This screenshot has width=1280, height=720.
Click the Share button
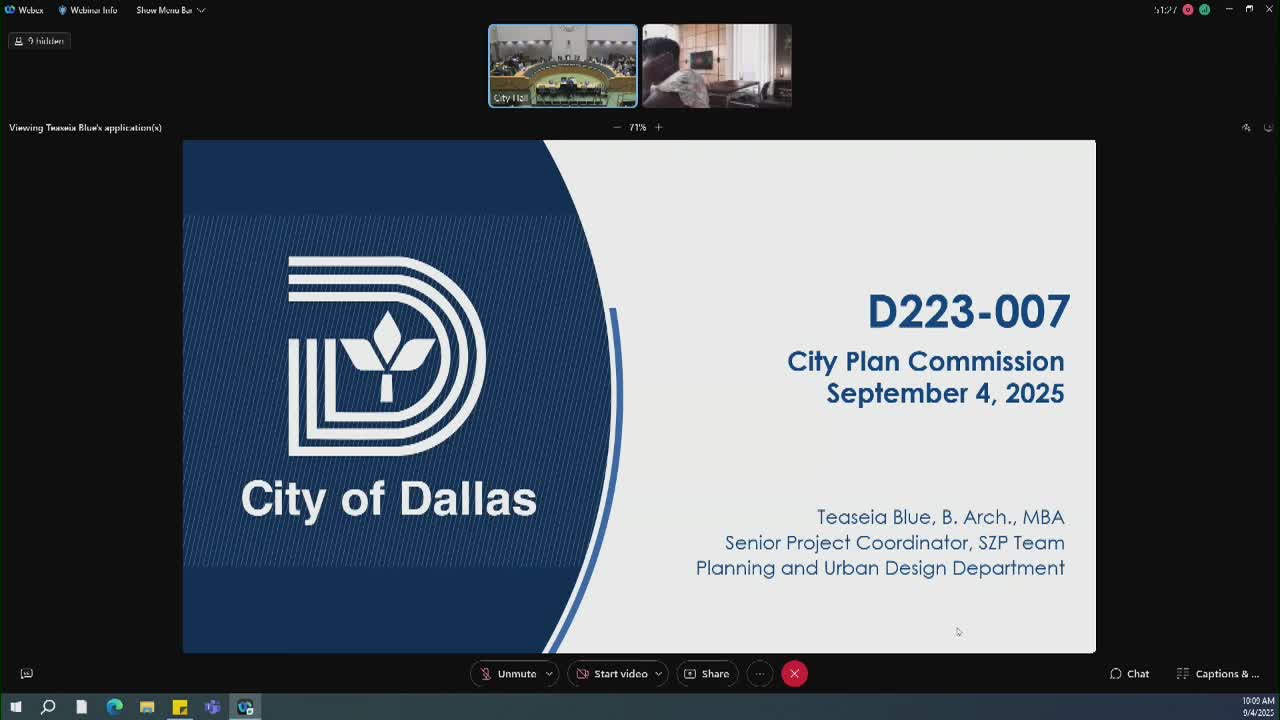[707, 673]
